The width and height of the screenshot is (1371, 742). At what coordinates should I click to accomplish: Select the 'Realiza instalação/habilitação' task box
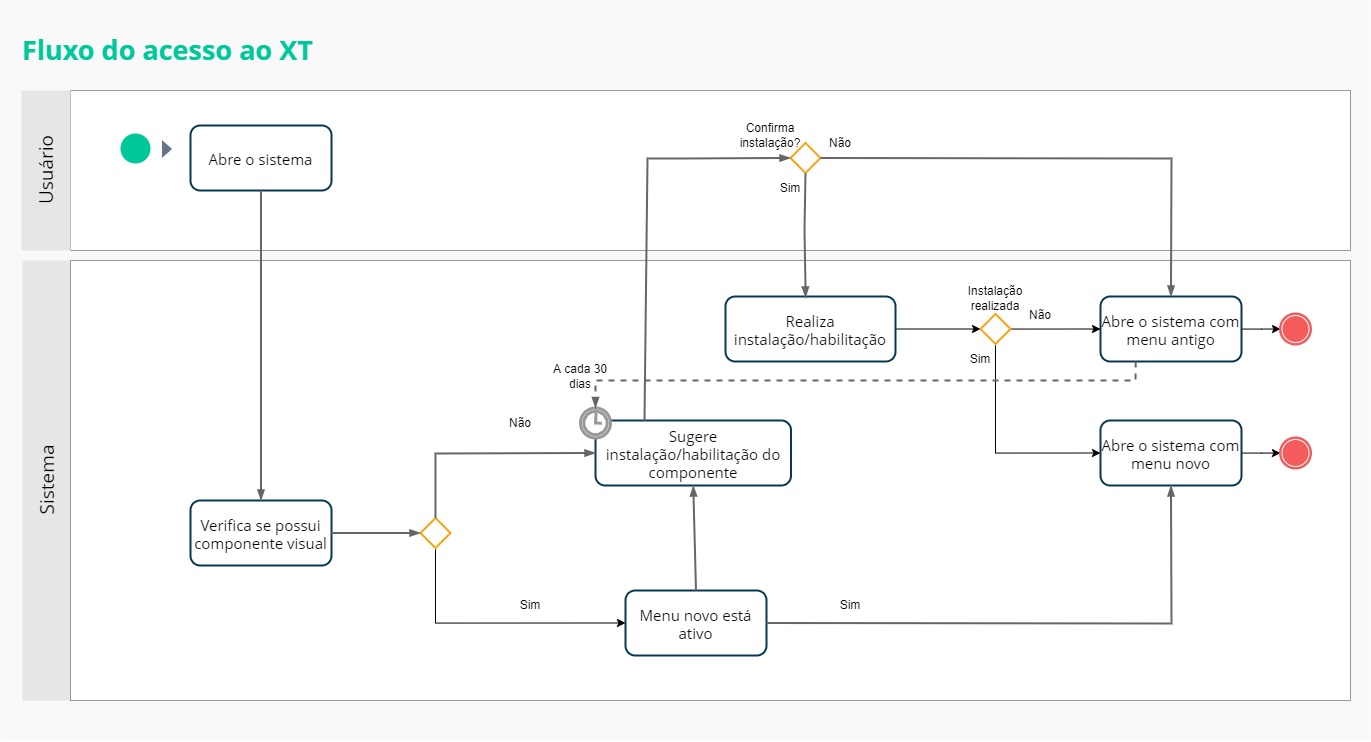(x=810, y=329)
